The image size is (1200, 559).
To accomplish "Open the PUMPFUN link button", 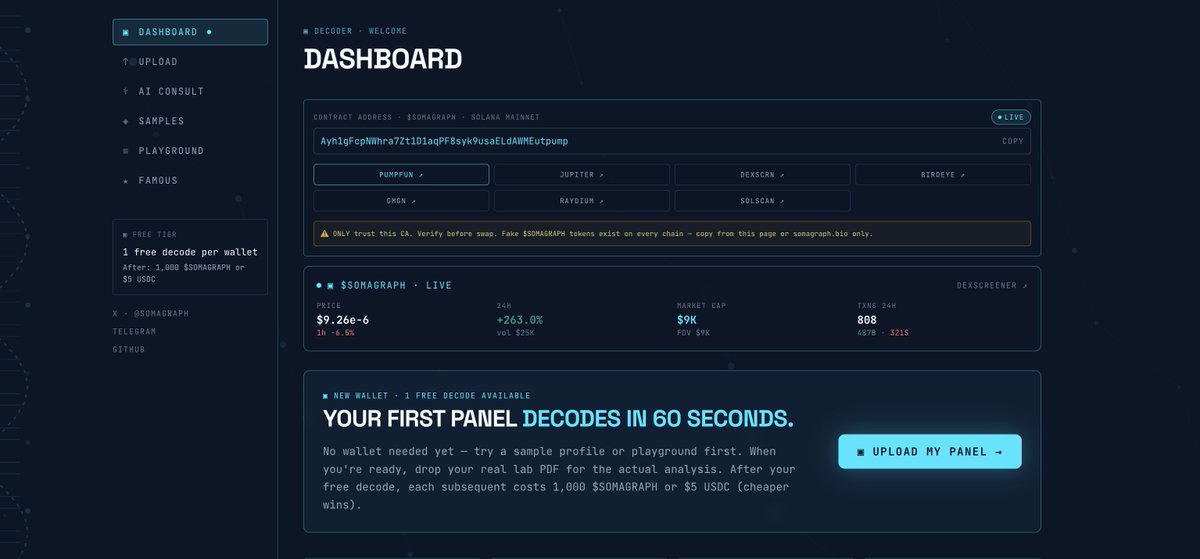I will pos(401,175).
